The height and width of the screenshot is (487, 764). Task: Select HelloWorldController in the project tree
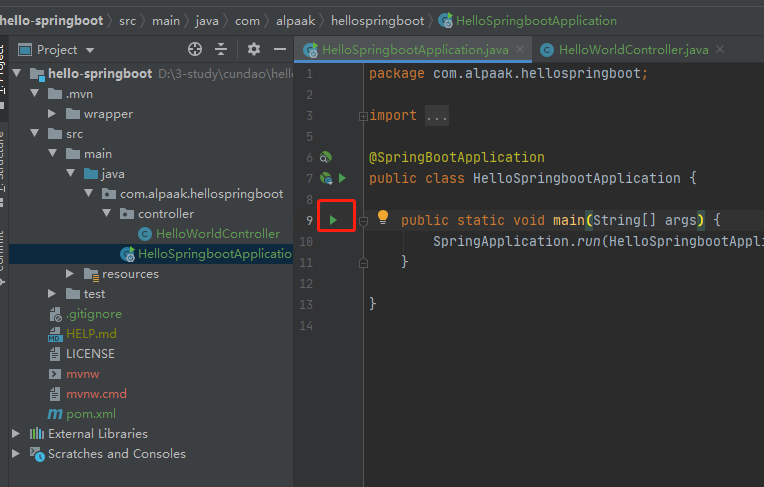tap(218, 234)
